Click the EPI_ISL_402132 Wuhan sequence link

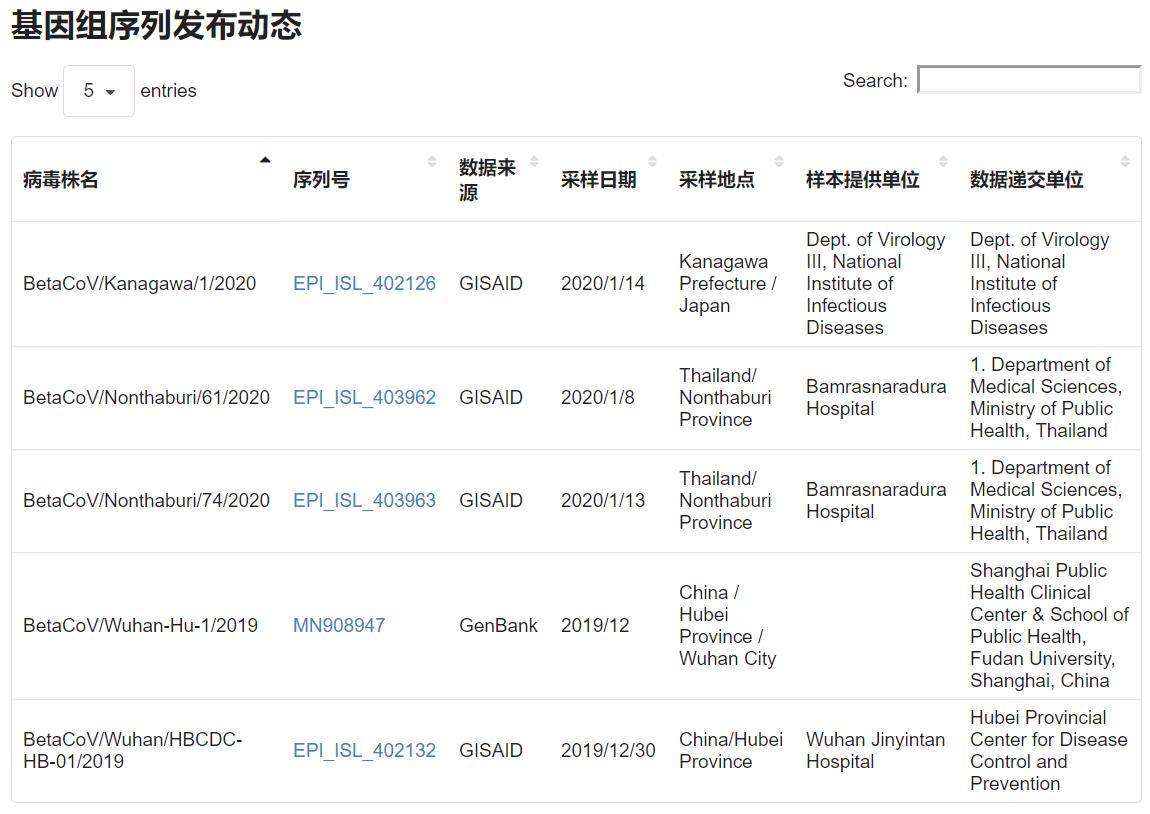point(364,750)
